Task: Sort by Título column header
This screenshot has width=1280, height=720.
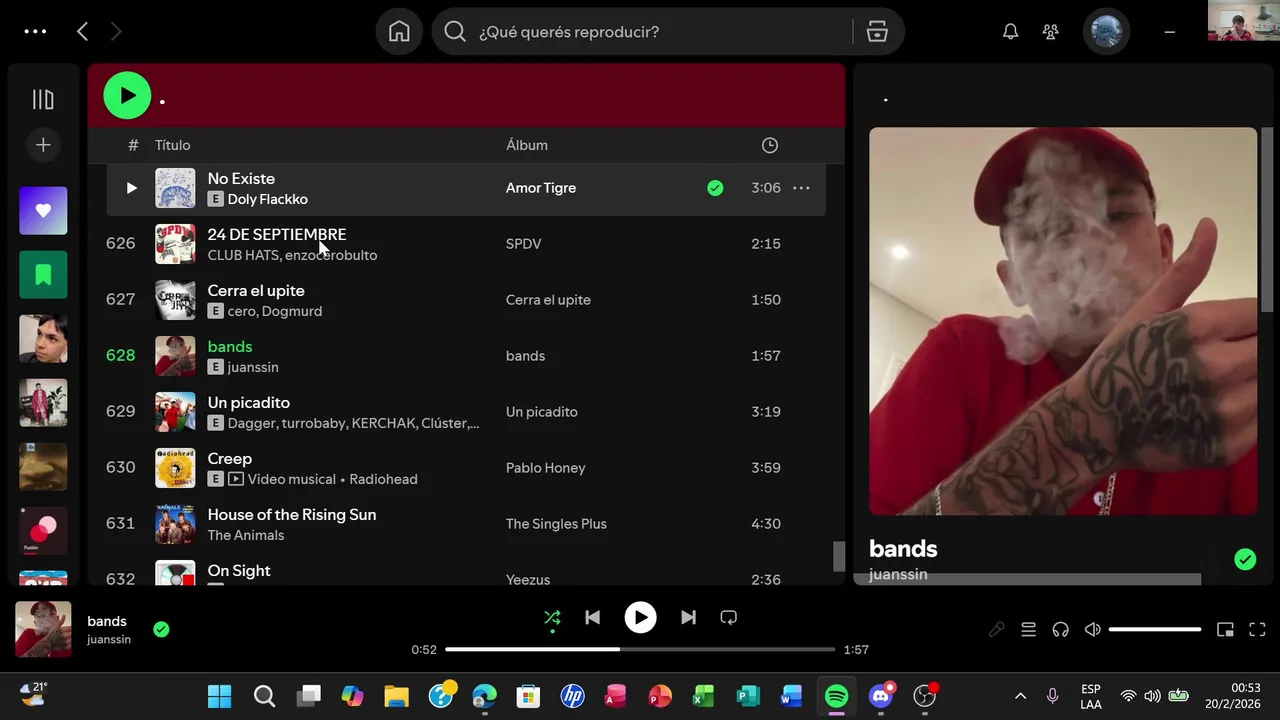Action: tap(172, 145)
